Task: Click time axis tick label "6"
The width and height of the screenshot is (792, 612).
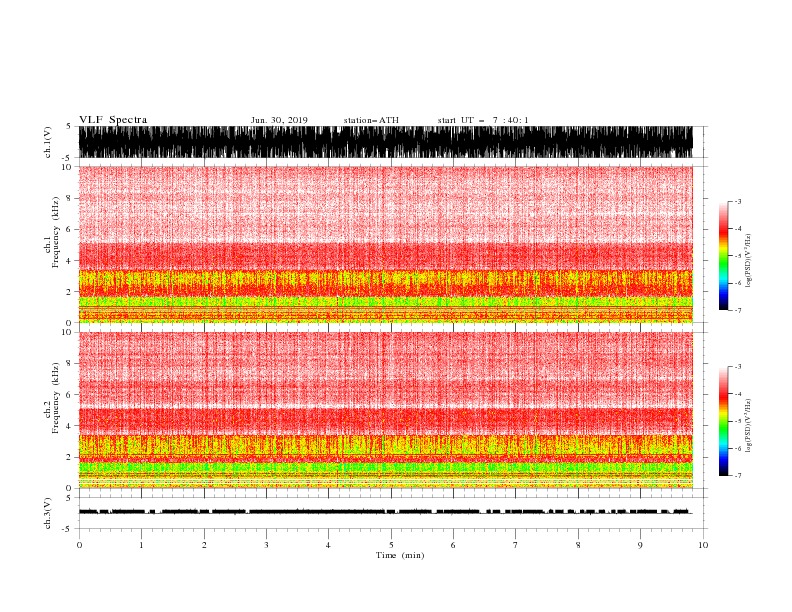Action: pos(454,545)
